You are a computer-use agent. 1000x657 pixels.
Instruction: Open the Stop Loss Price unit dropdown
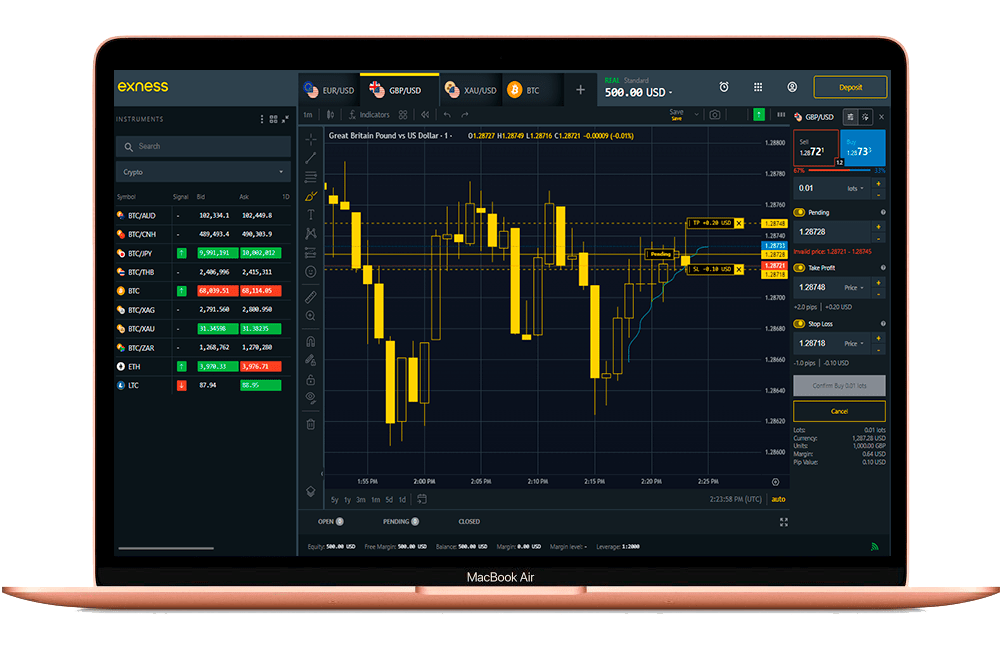pos(854,344)
